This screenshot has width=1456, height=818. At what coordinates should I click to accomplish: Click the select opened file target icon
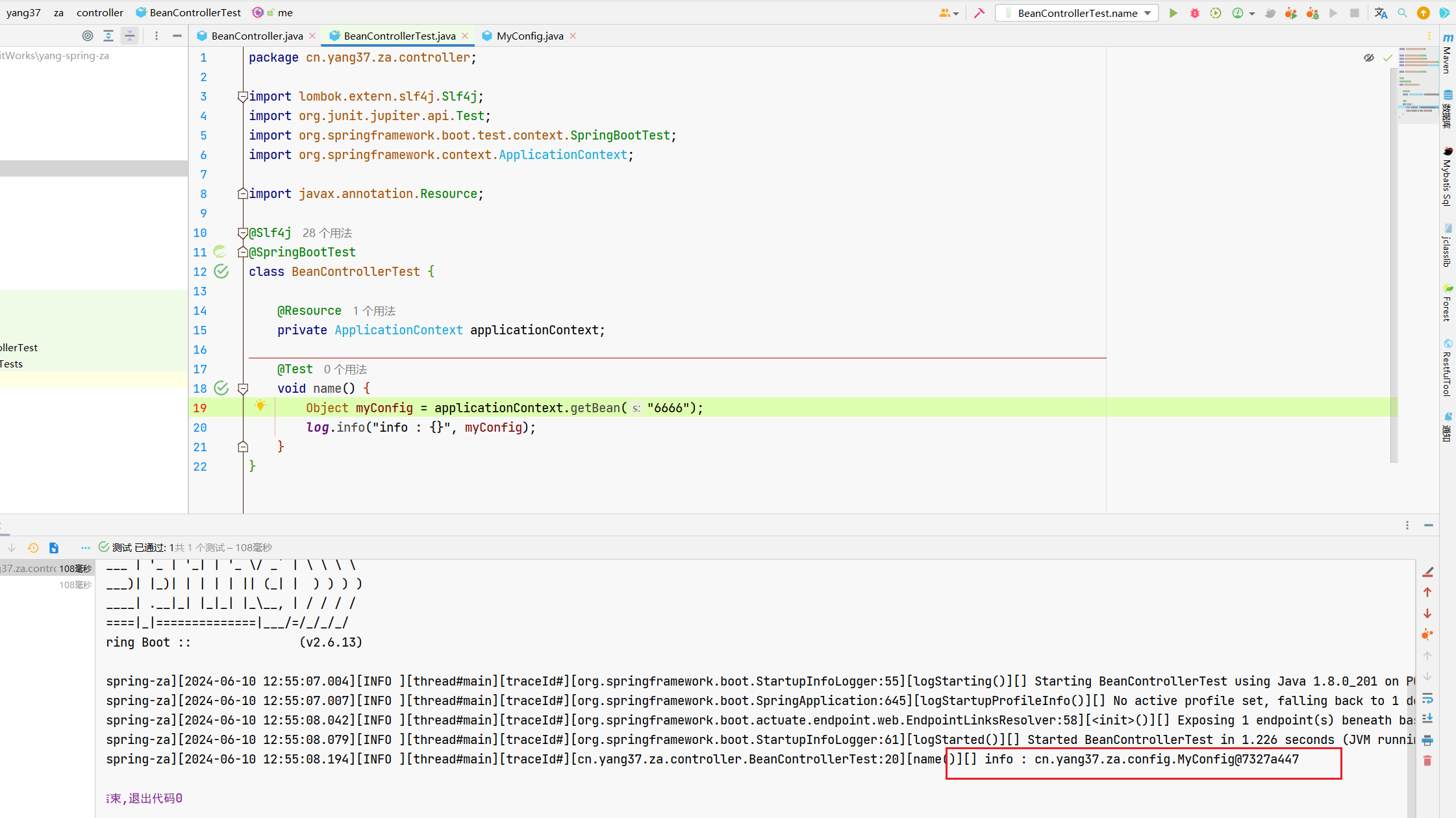click(88, 36)
